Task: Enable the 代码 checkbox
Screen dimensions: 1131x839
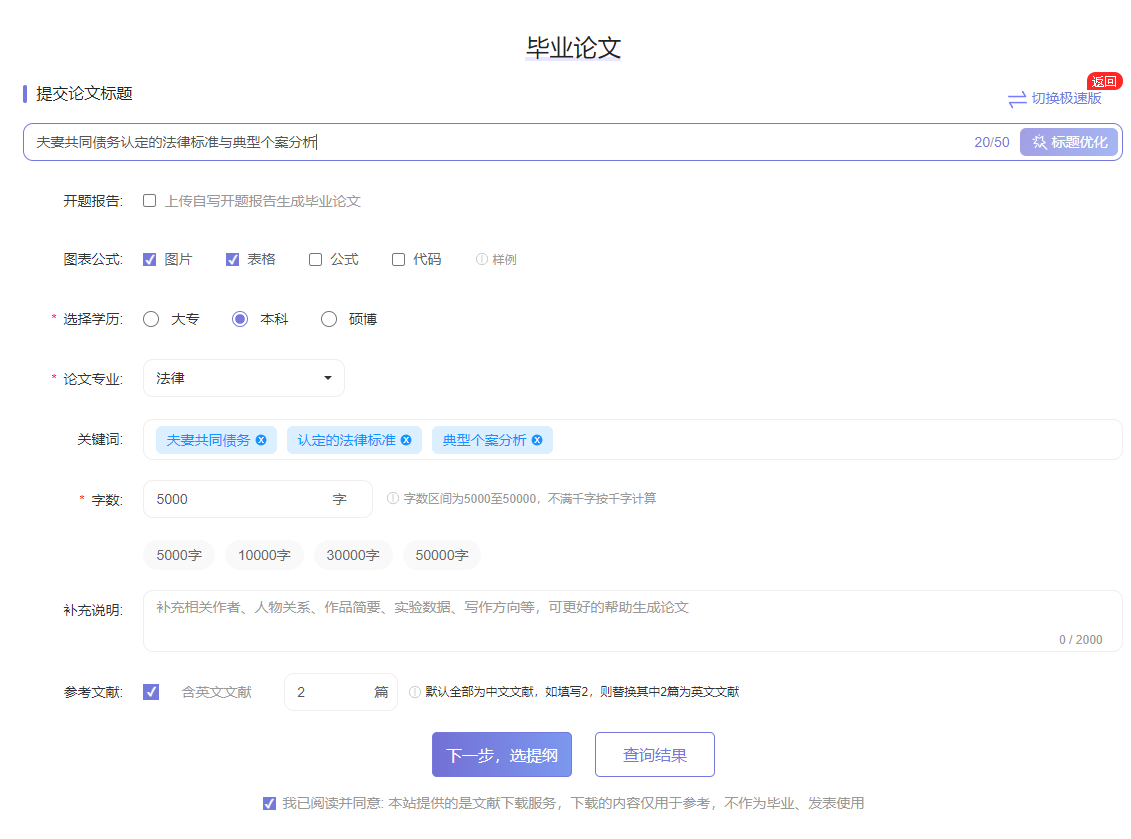Action: click(x=398, y=260)
